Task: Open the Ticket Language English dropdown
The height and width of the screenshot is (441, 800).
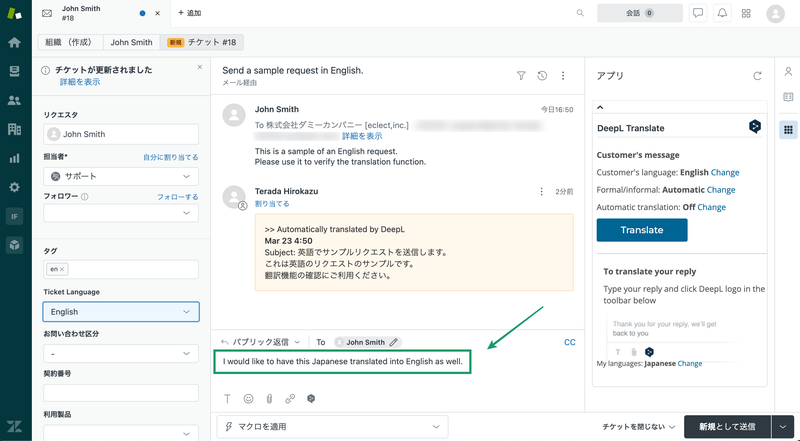Action: (121, 311)
